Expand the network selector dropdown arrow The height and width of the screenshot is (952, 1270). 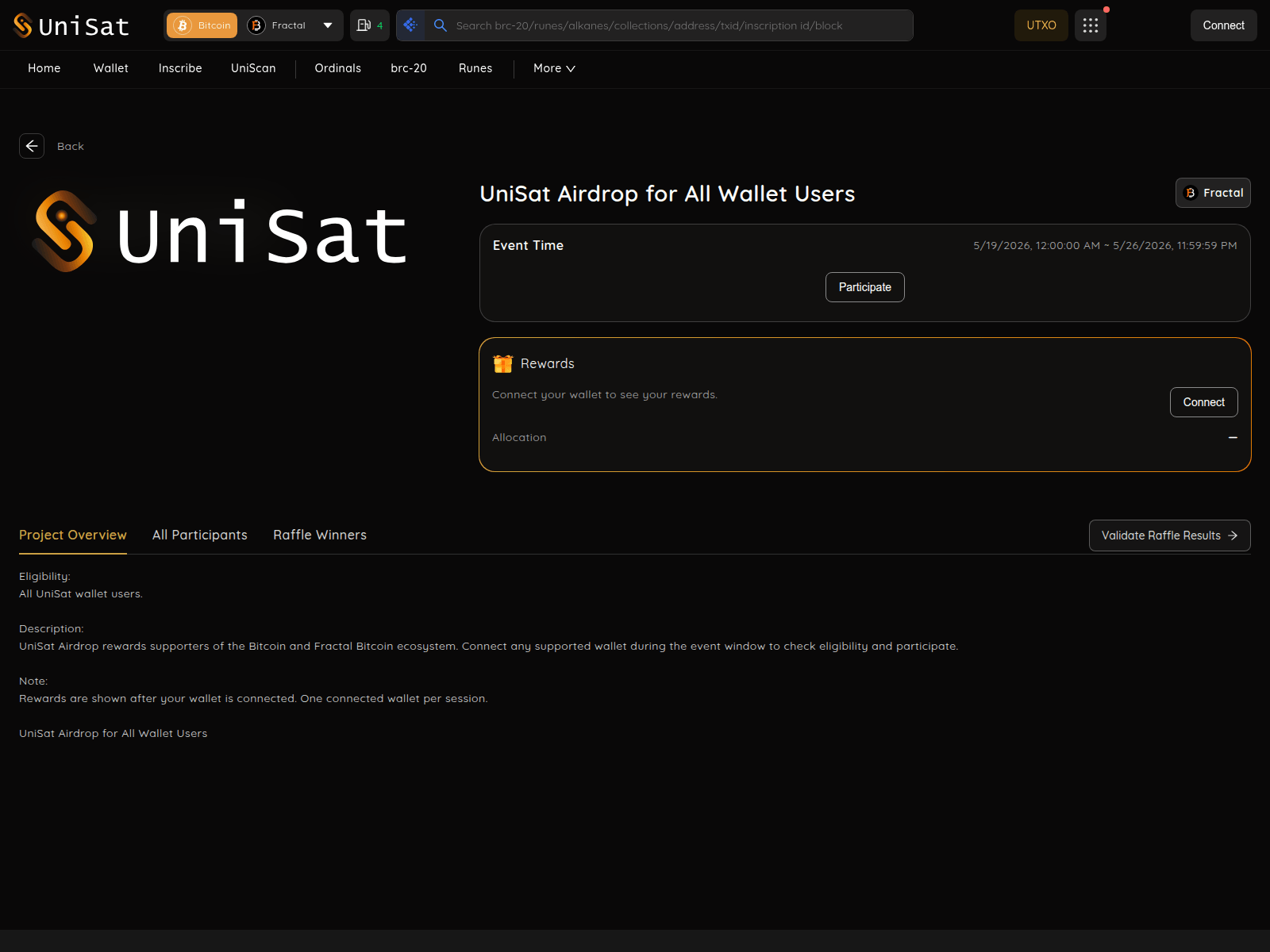[x=328, y=25]
